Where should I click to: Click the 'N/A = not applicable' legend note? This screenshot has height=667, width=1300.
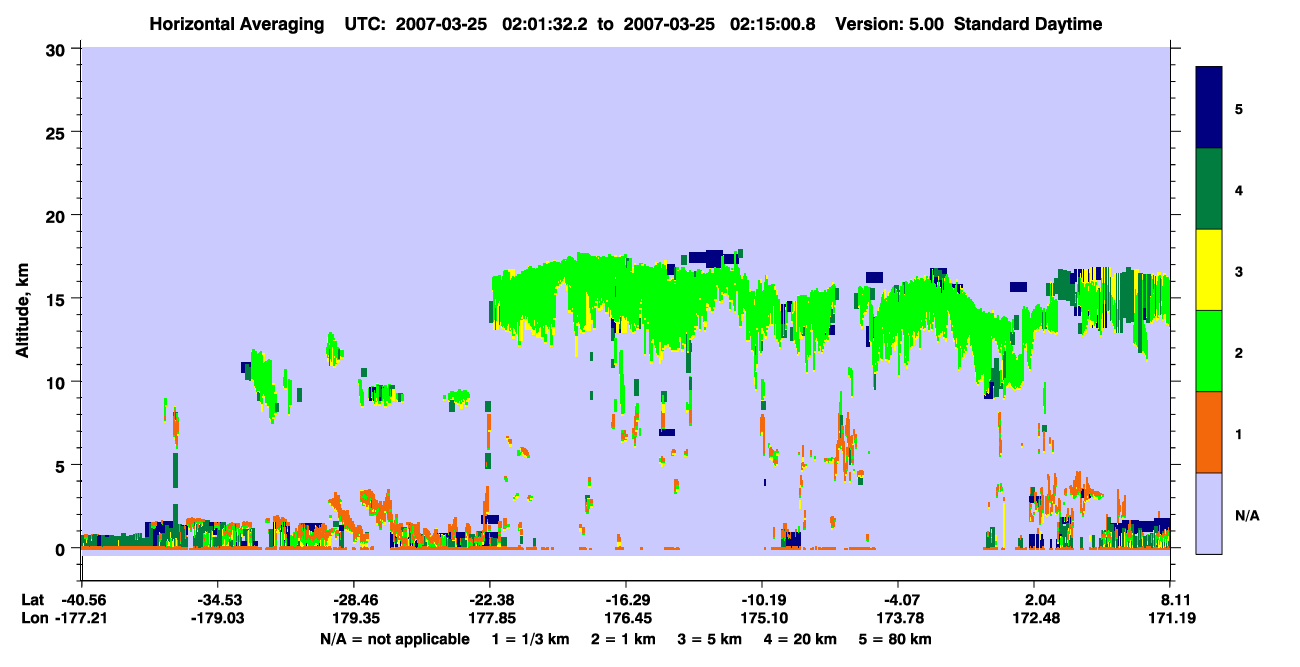[x=395, y=639]
